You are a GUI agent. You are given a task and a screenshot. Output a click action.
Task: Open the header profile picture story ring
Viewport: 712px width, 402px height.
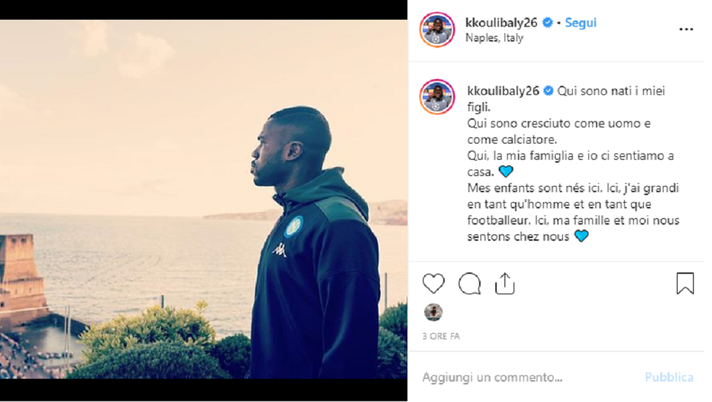[437, 30]
